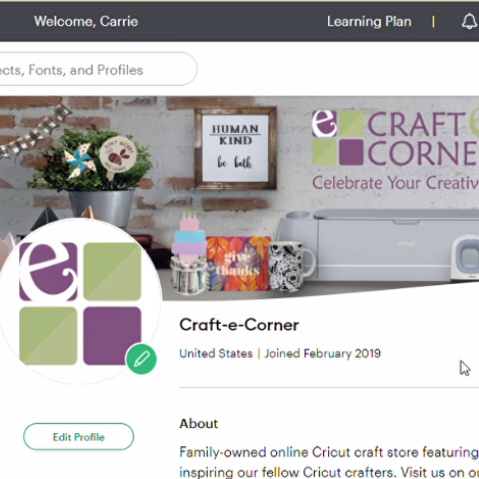Click the Welcome, Carrie greeting
The height and width of the screenshot is (479, 479).
tap(86, 21)
